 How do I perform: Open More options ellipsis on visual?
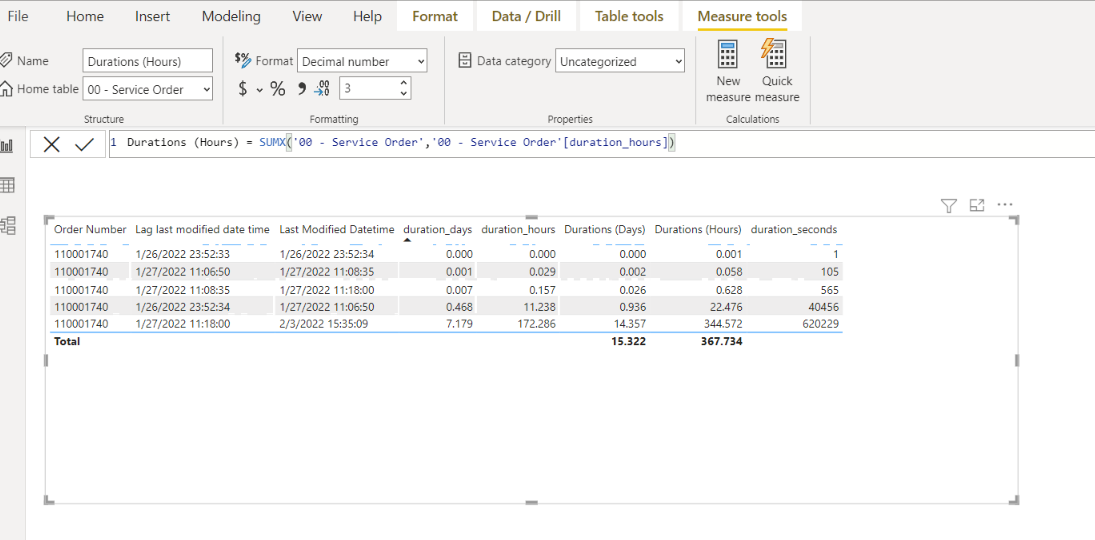coord(1005,205)
